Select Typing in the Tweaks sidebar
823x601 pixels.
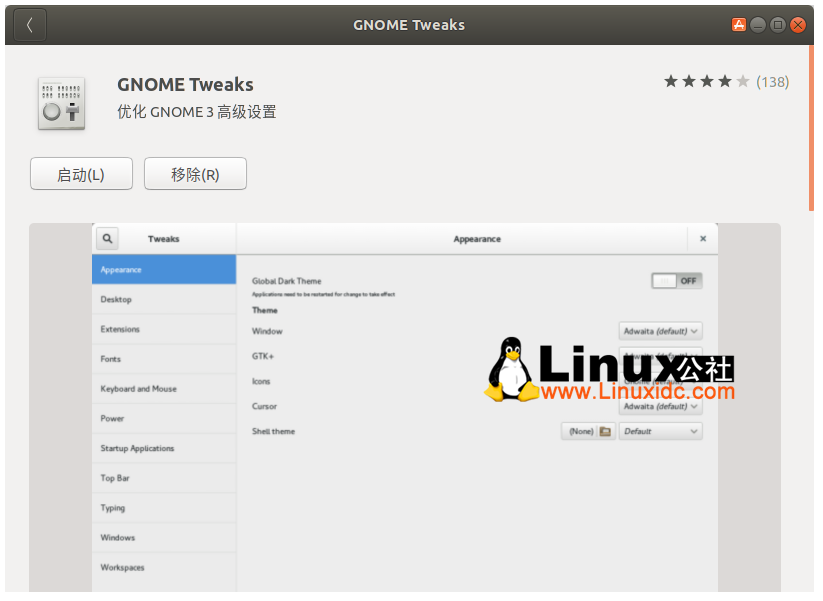coord(164,508)
